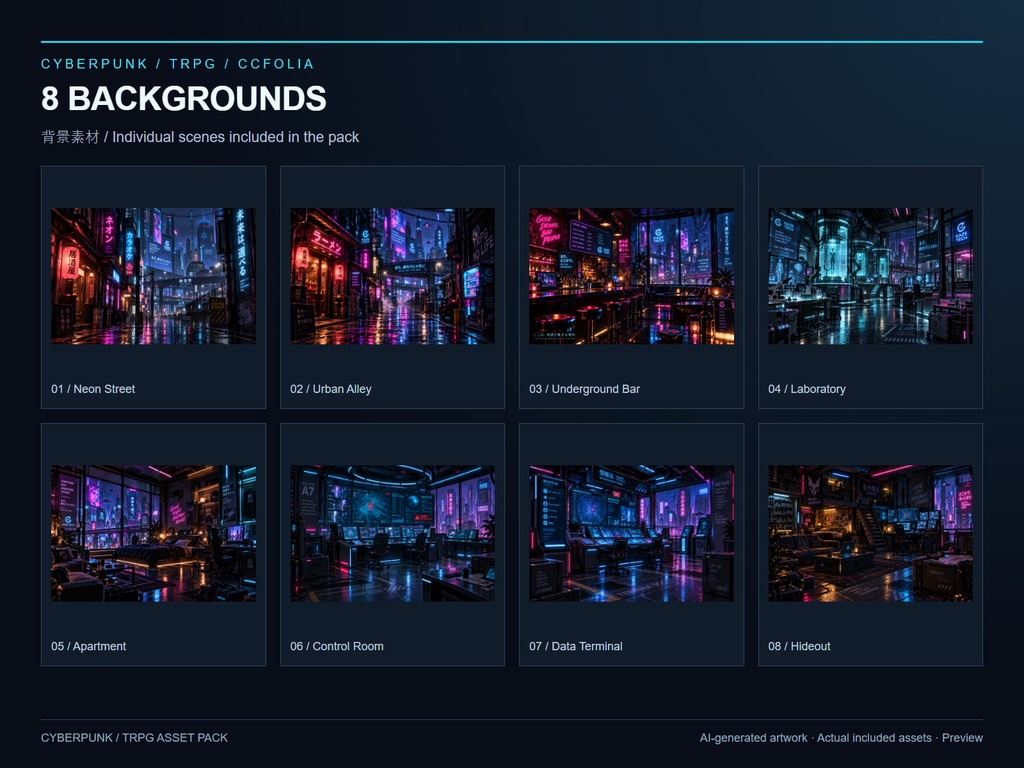Click the '02 / Urban Alley' caption
The height and width of the screenshot is (768, 1024).
(x=331, y=389)
